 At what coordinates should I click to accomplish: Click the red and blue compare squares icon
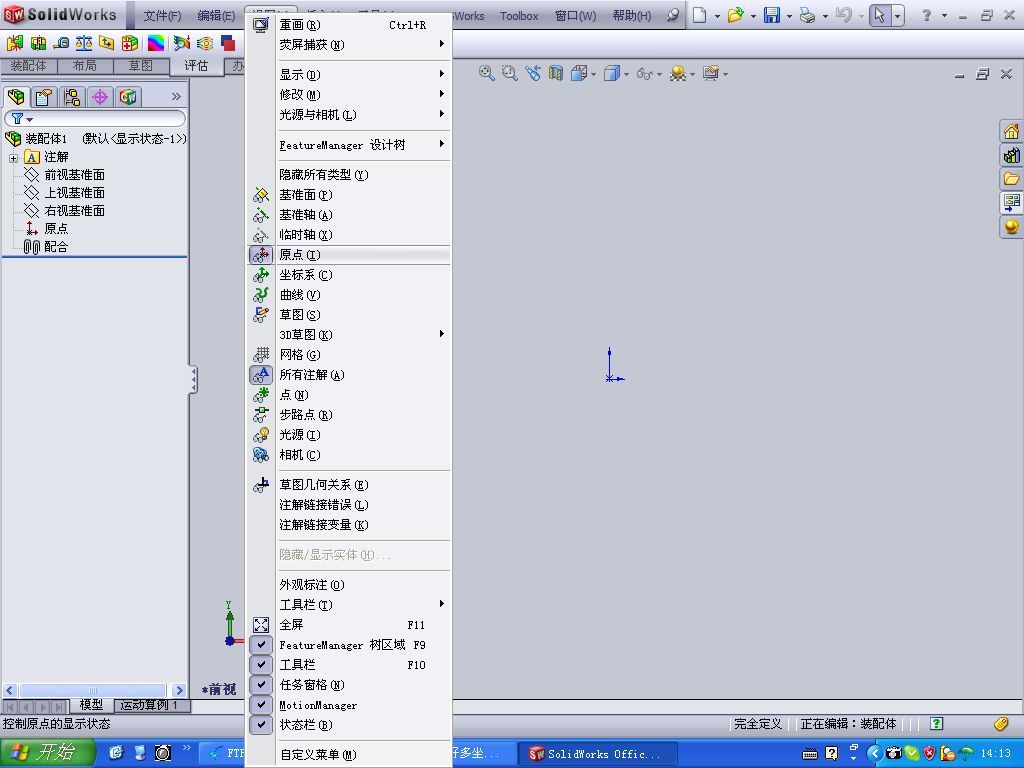pyautogui.click(x=228, y=43)
